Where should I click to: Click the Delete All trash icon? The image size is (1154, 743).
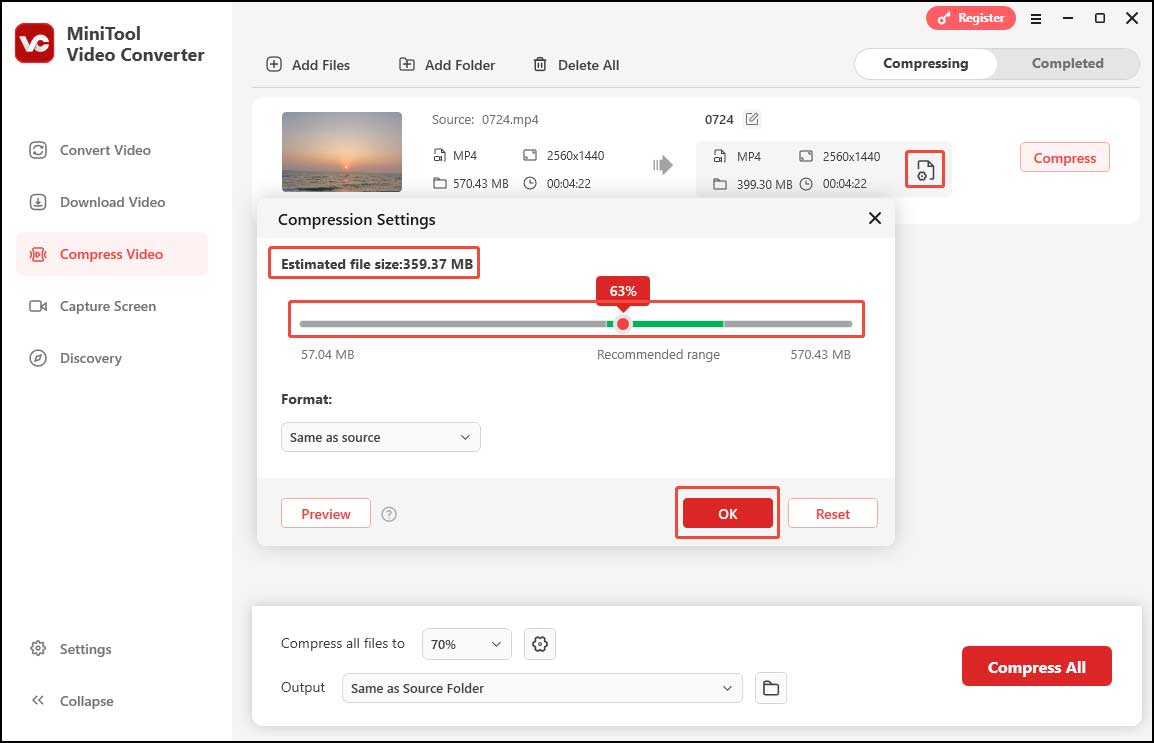point(539,64)
